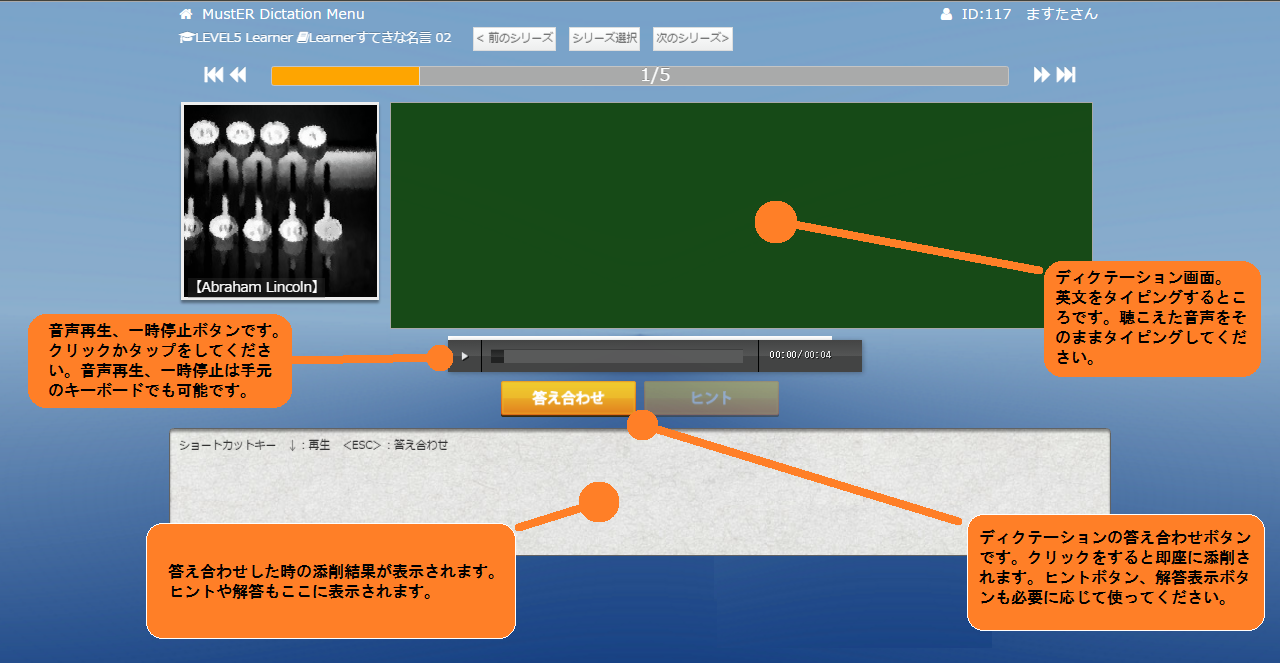1280x663 pixels.
Task: Click the Learnerすてきな名言 02 series title
Action: (x=380, y=38)
